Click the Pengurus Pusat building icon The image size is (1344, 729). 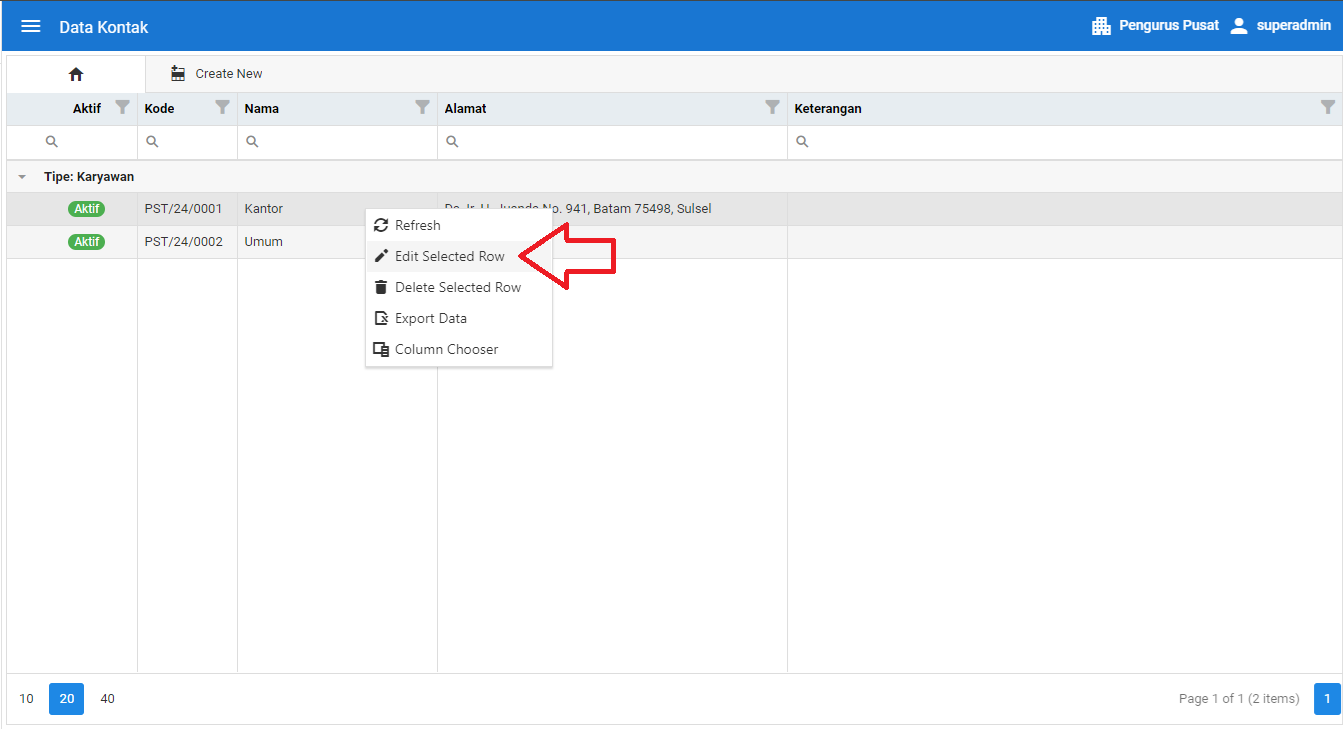(1101, 26)
